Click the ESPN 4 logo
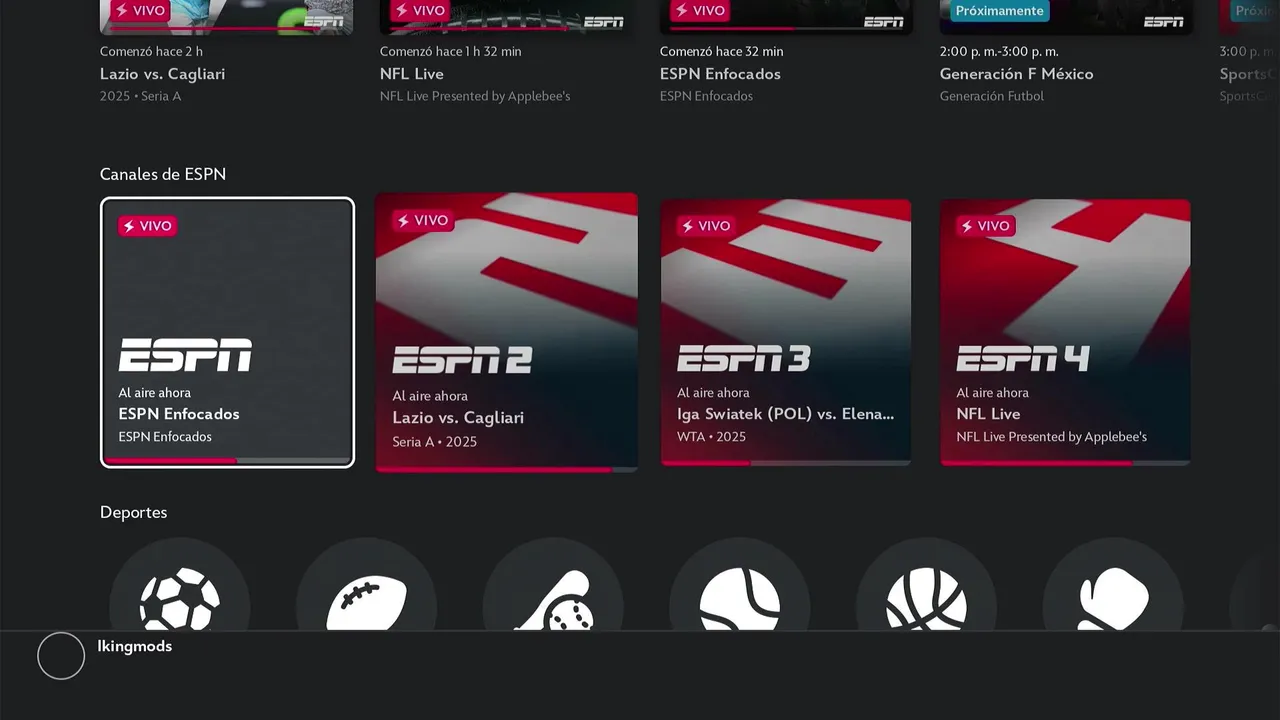1280x720 pixels. point(1022,358)
